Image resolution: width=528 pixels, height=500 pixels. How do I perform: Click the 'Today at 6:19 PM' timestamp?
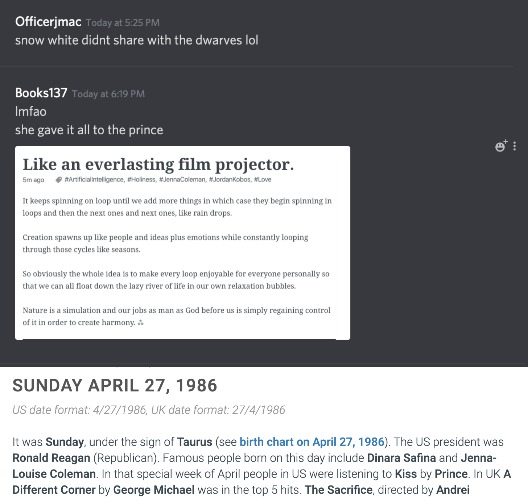point(108,94)
